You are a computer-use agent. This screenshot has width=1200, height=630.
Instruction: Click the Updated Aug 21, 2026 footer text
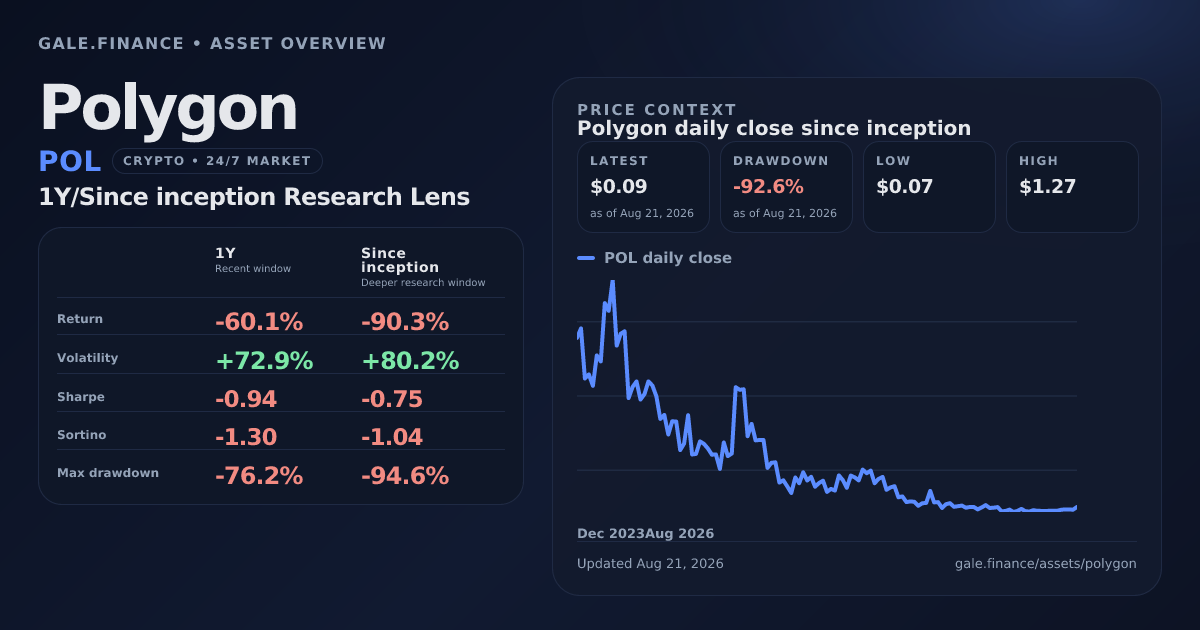click(x=650, y=564)
